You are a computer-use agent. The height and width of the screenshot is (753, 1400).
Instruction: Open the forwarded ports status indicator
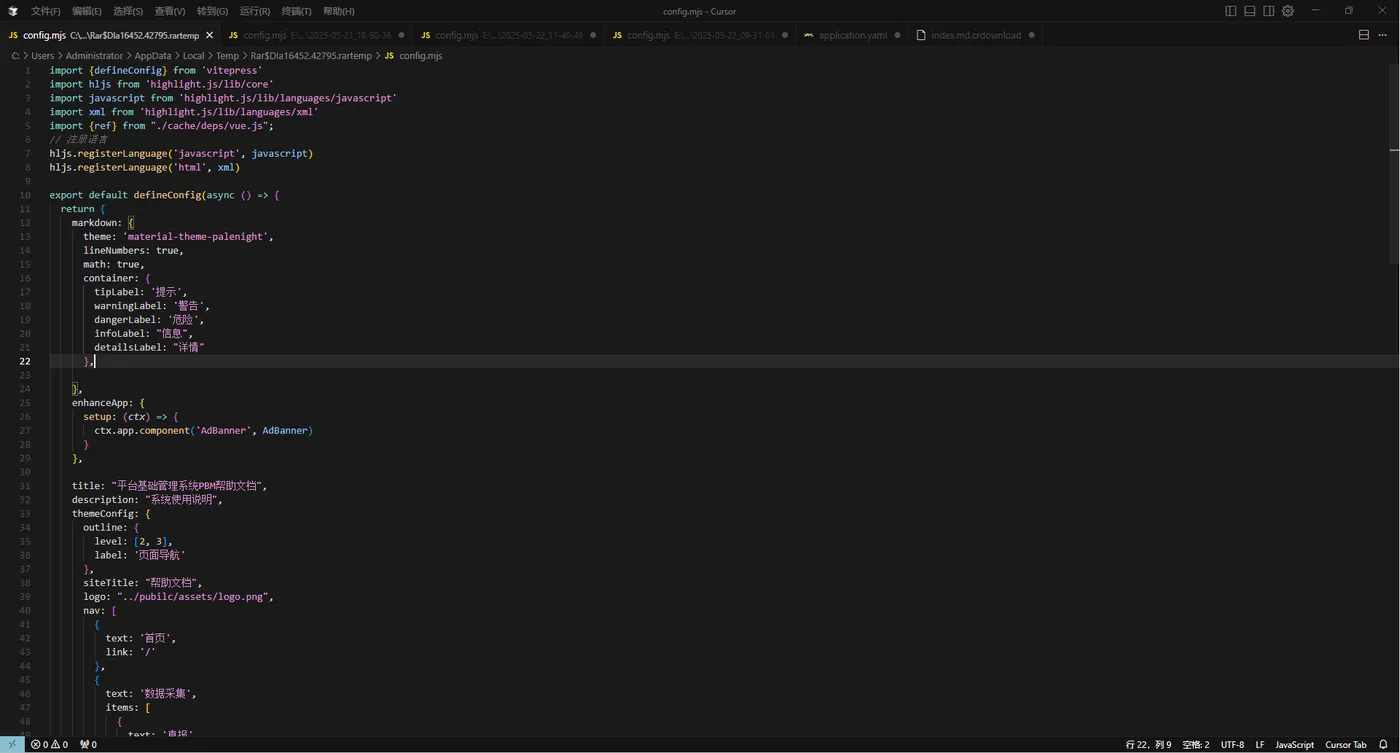coord(88,745)
